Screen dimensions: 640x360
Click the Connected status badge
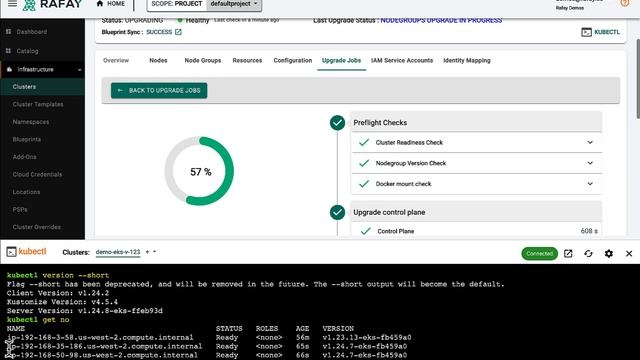pyautogui.click(x=539, y=253)
